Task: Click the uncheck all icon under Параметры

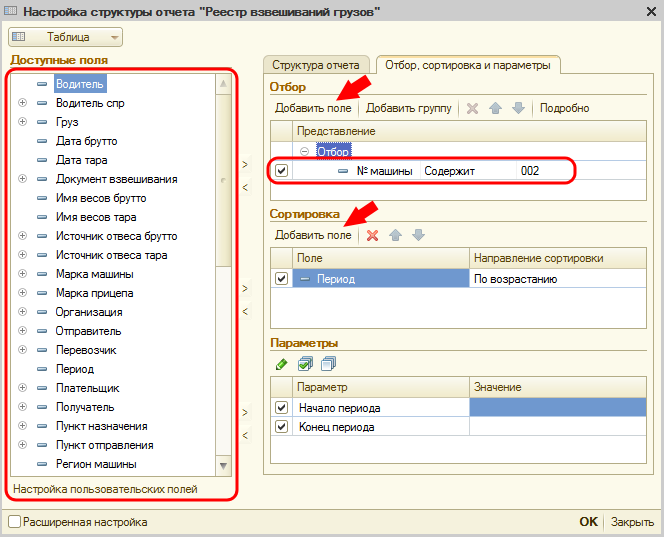Action: pos(328,363)
